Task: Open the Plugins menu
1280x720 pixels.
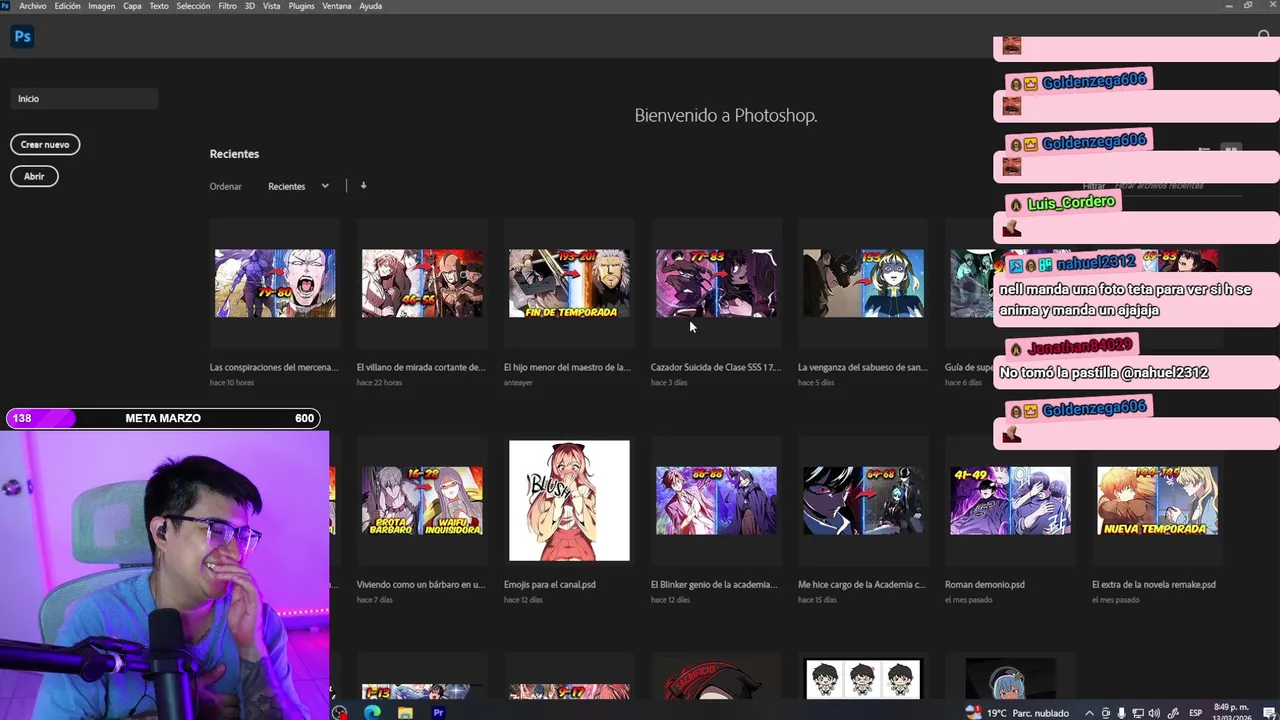Action: click(x=301, y=6)
